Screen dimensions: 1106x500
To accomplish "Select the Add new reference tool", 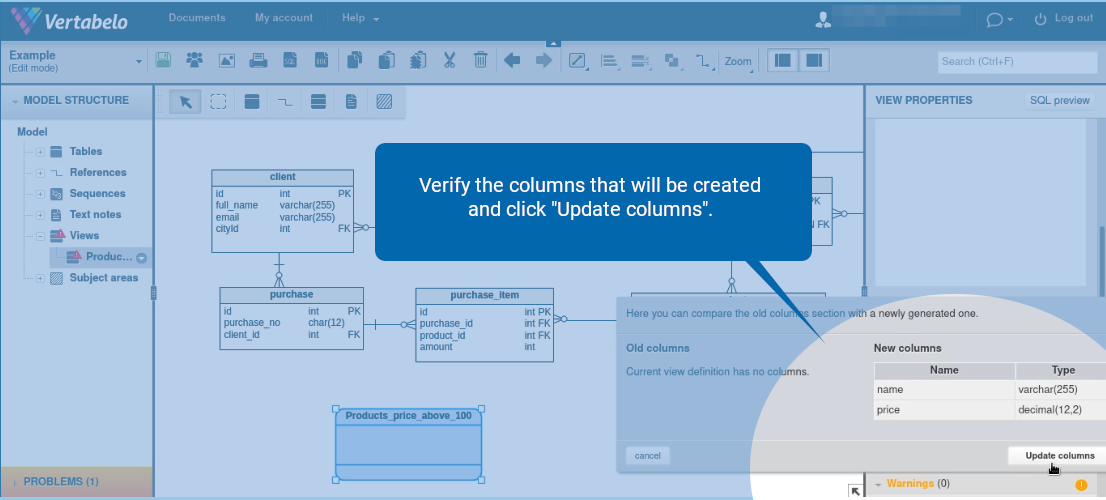I will tap(285, 102).
